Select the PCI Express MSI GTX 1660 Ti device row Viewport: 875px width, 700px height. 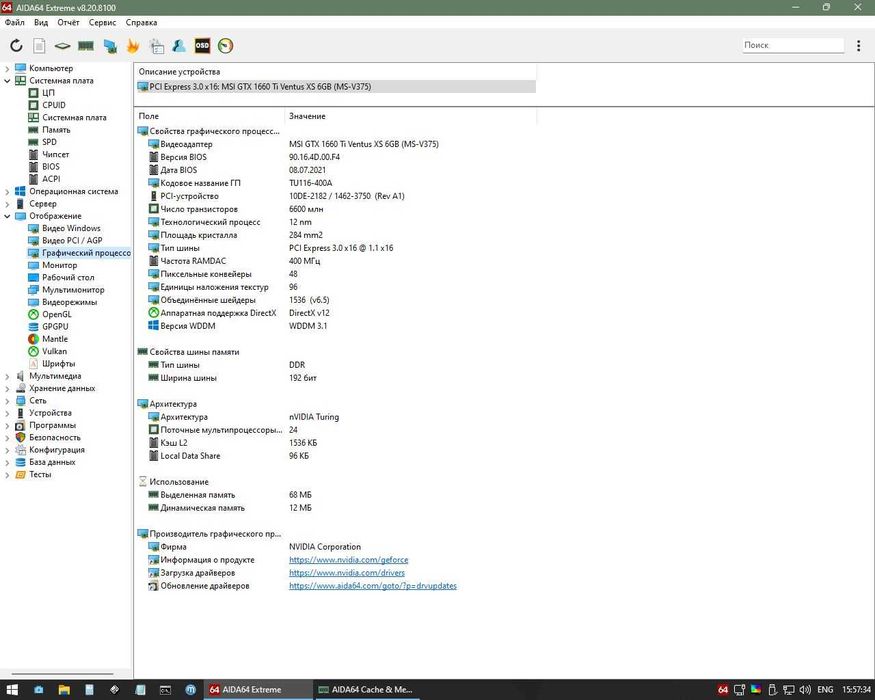335,87
